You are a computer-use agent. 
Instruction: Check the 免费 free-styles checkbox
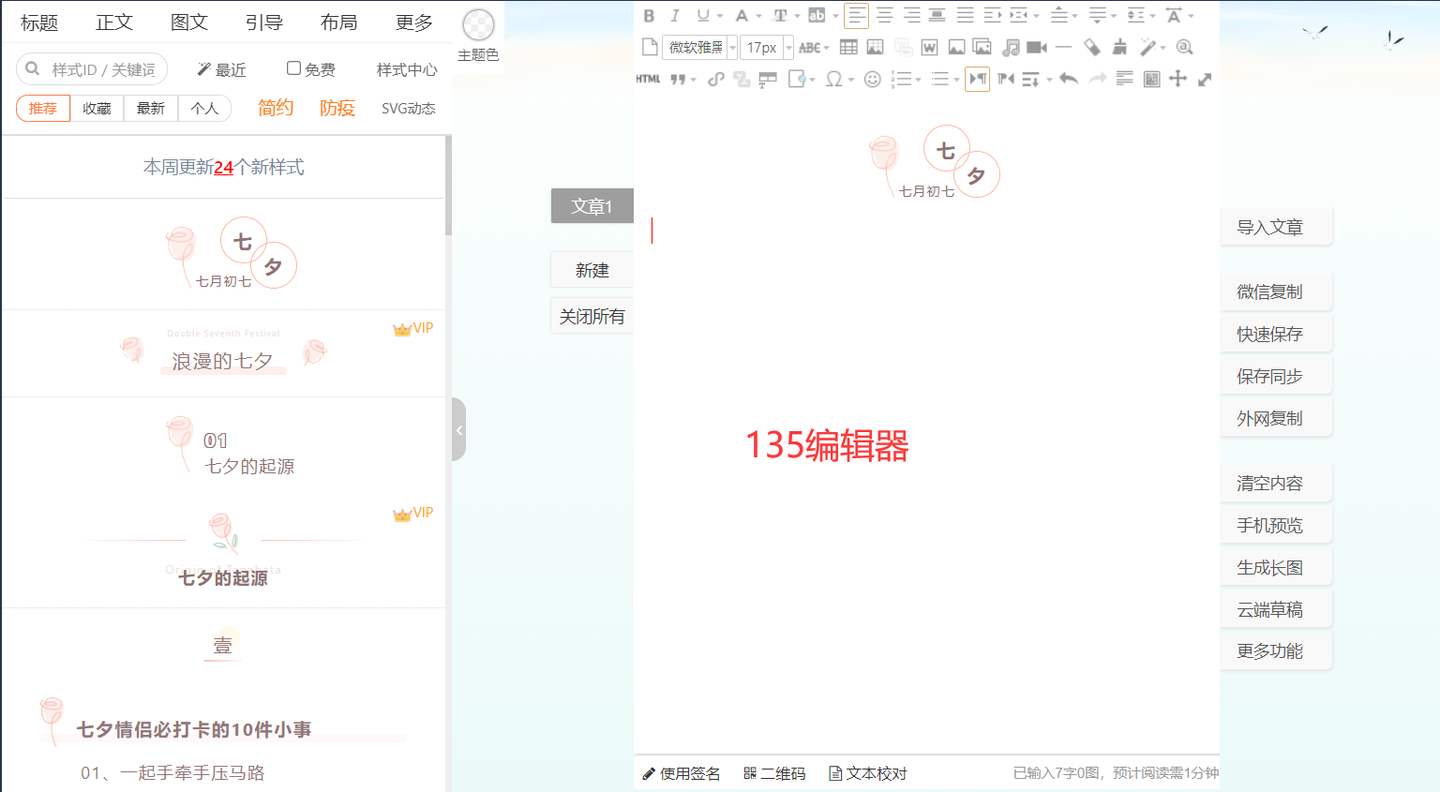pos(294,68)
